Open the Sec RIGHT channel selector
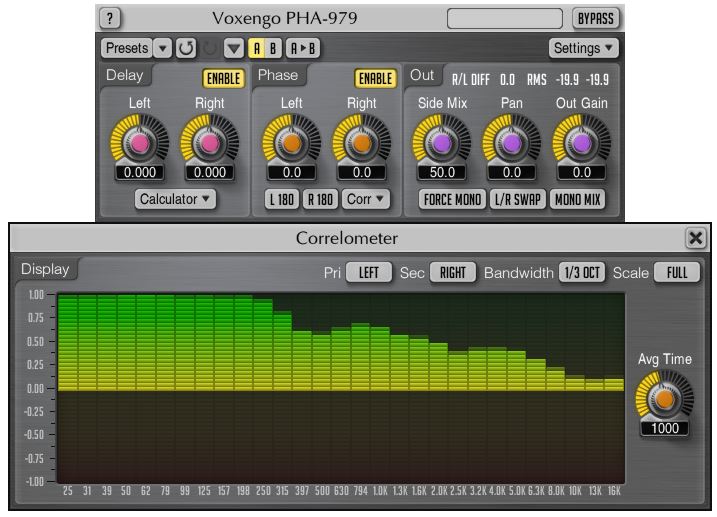Image resolution: width=717 pixels, height=517 pixels. click(x=453, y=273)
